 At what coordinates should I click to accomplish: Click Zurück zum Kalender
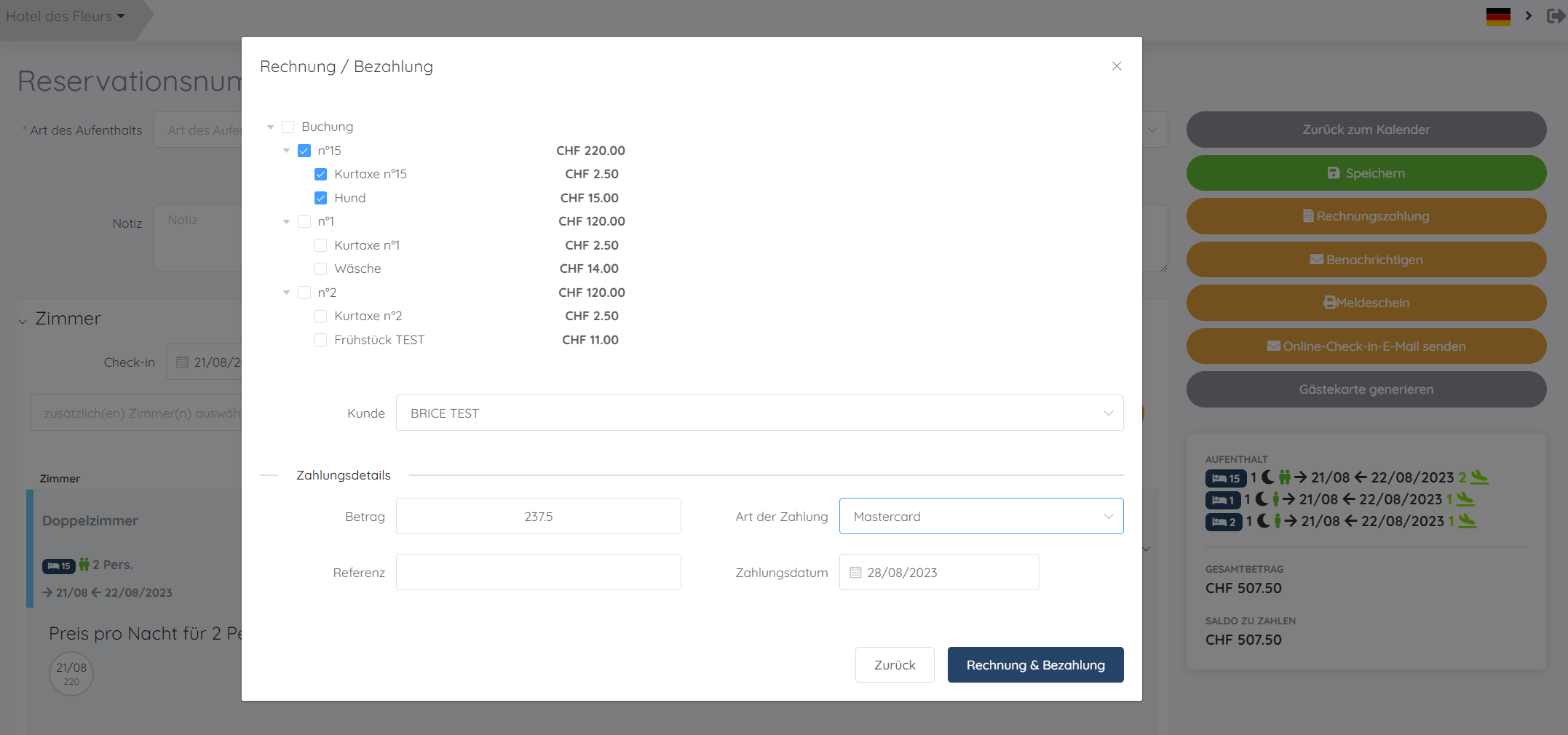pyautogui.click(x=1366, y=130)
